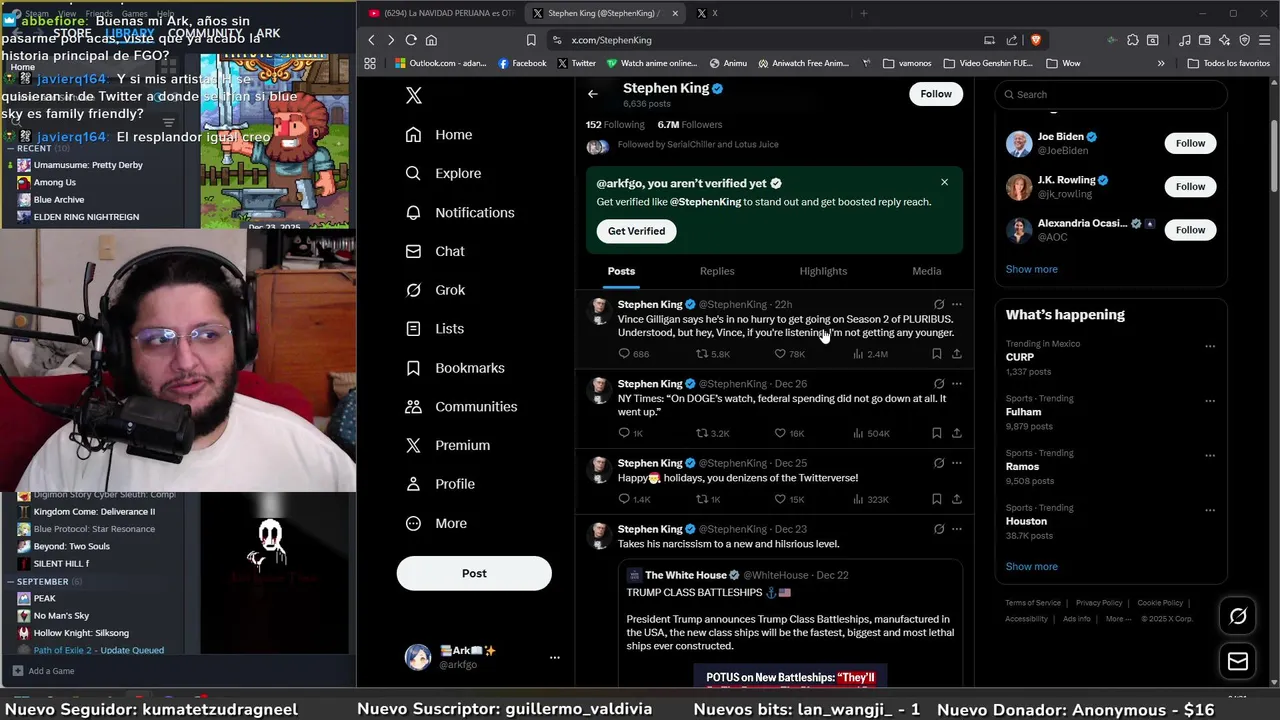Open Notifications in X sidebar

tap(460, 212)
